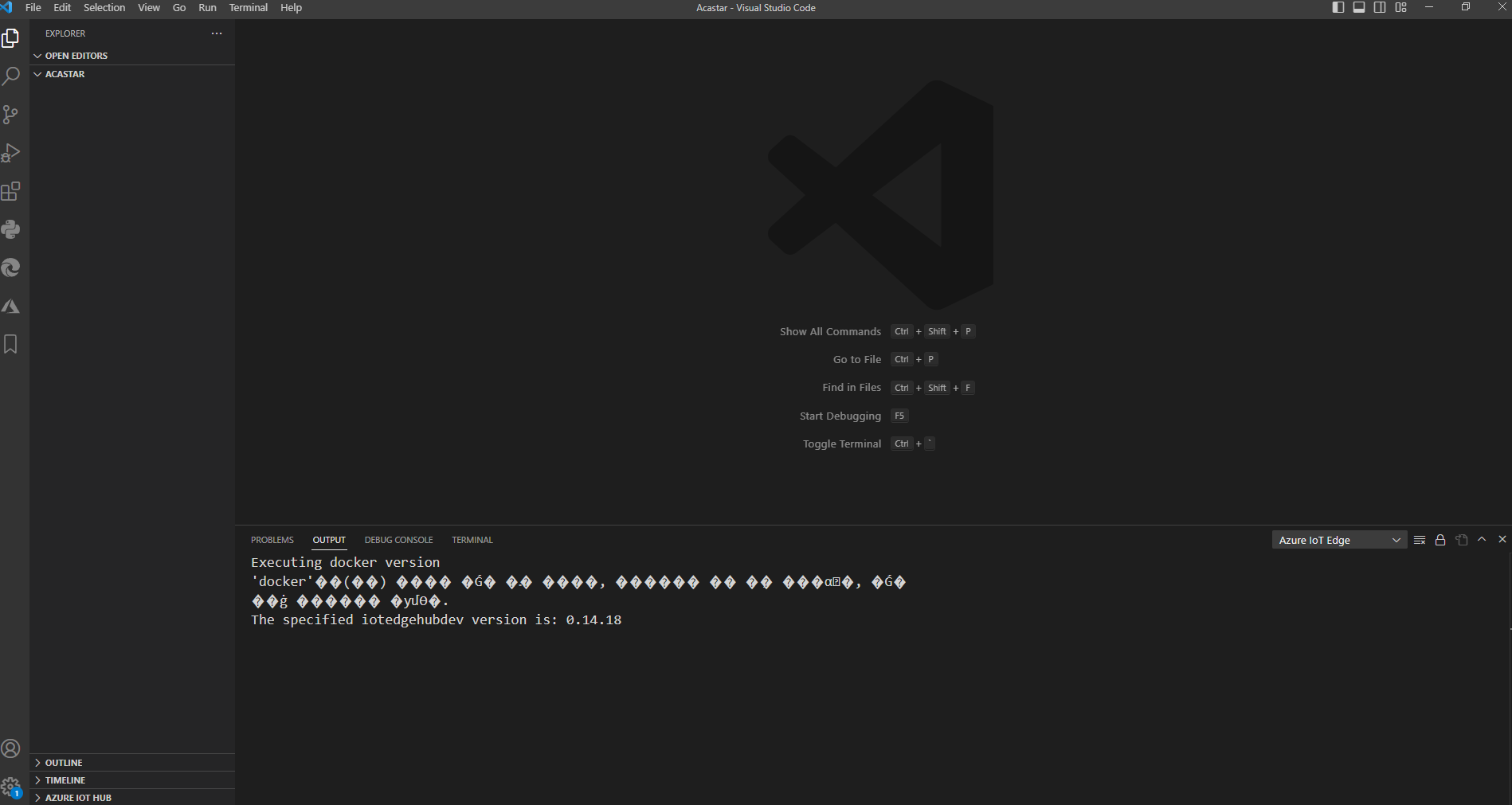Click the Explorer panel title

[x=65, y=33]
